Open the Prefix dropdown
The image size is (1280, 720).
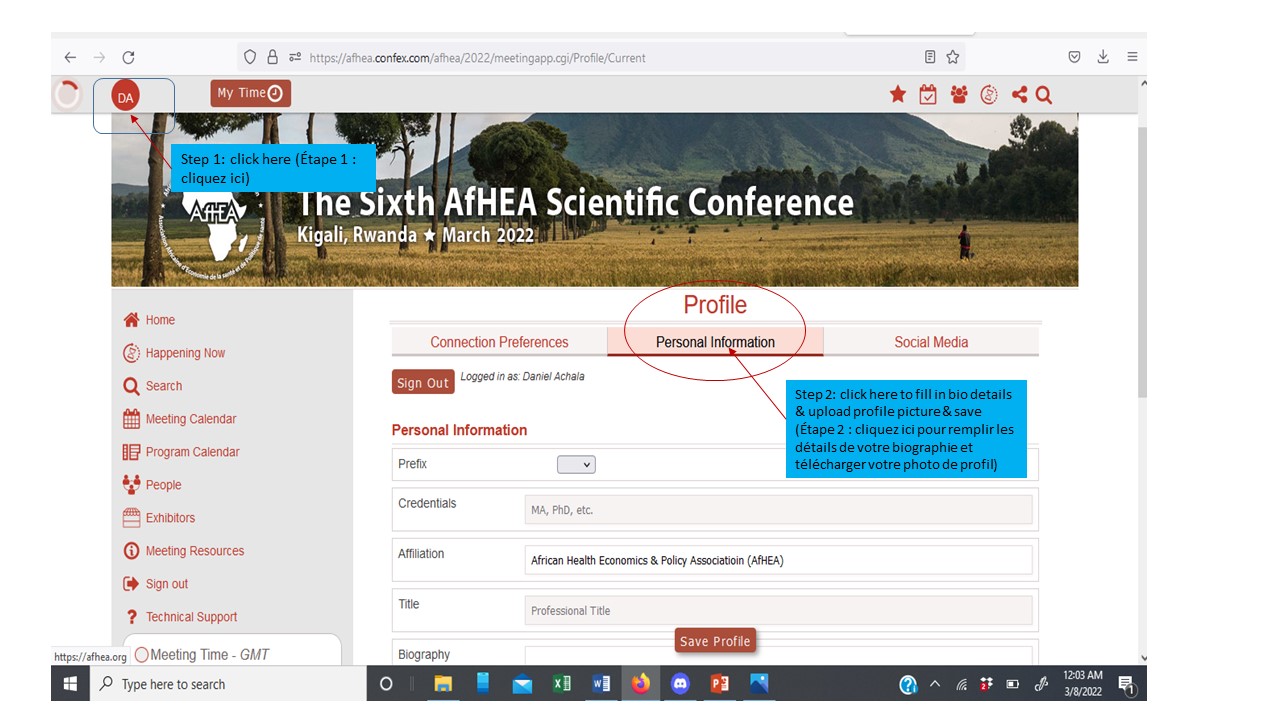point(576,464)
